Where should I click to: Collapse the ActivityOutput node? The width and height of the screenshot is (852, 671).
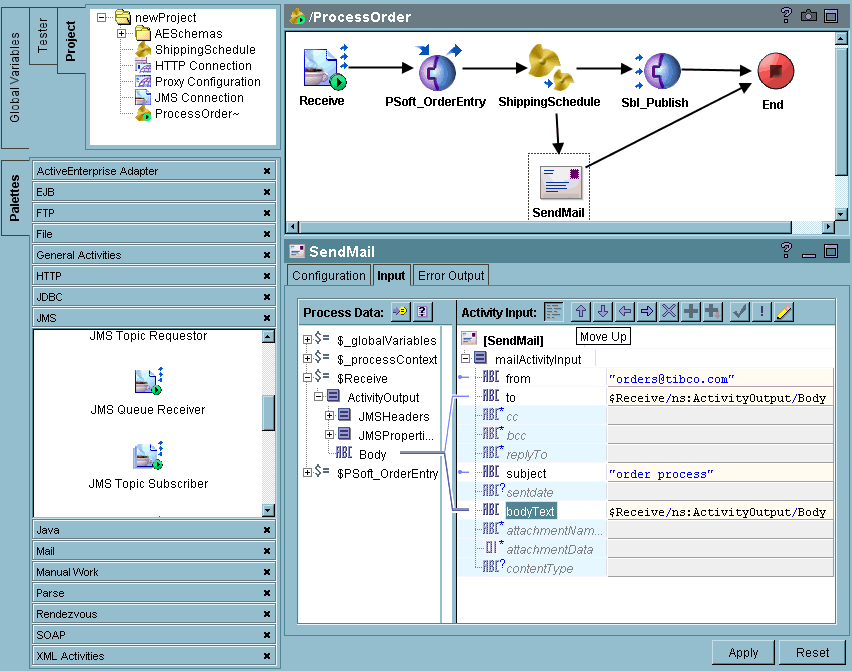click(318, 396)
